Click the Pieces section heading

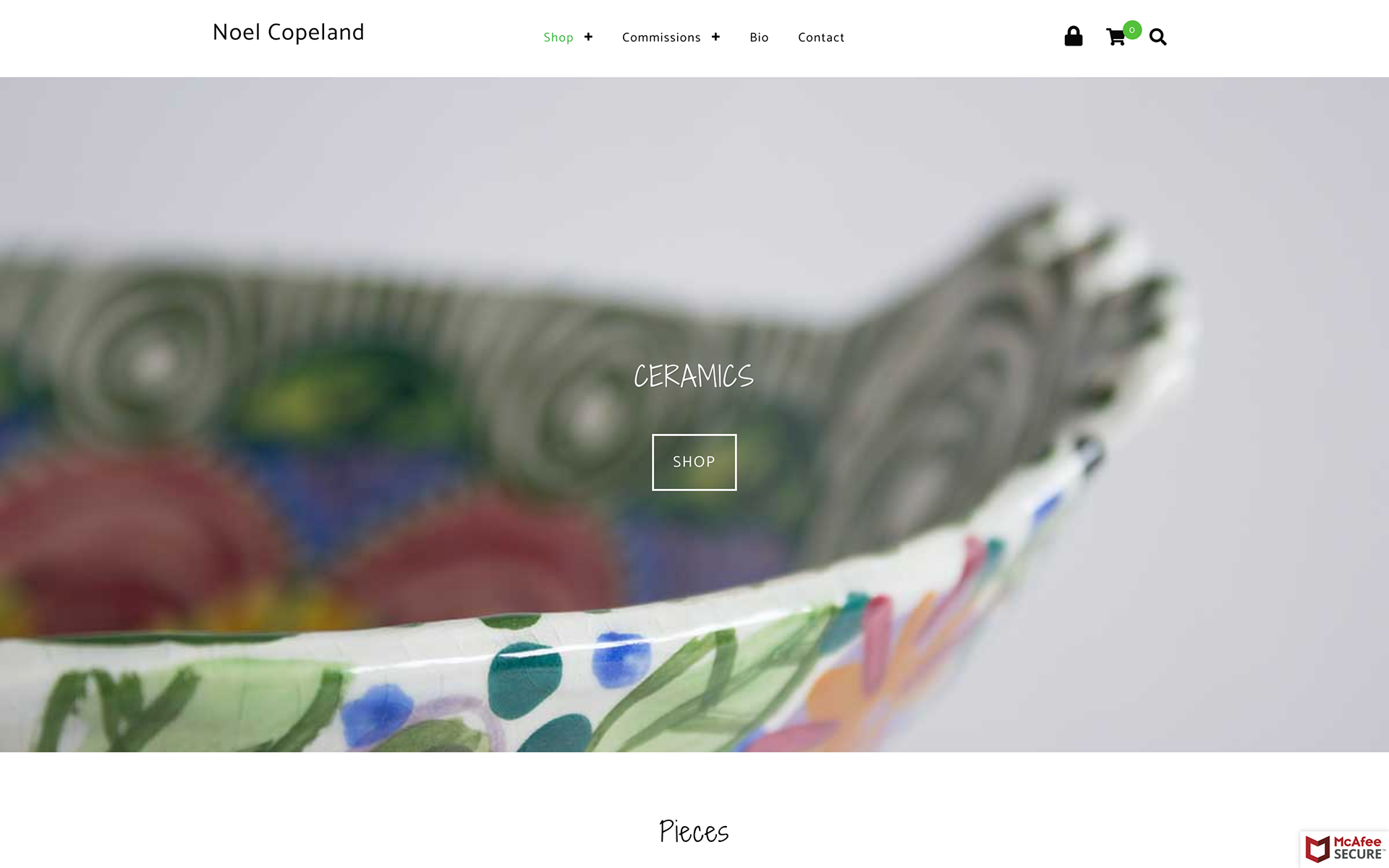pyautogui.click(x=694, y=832)
